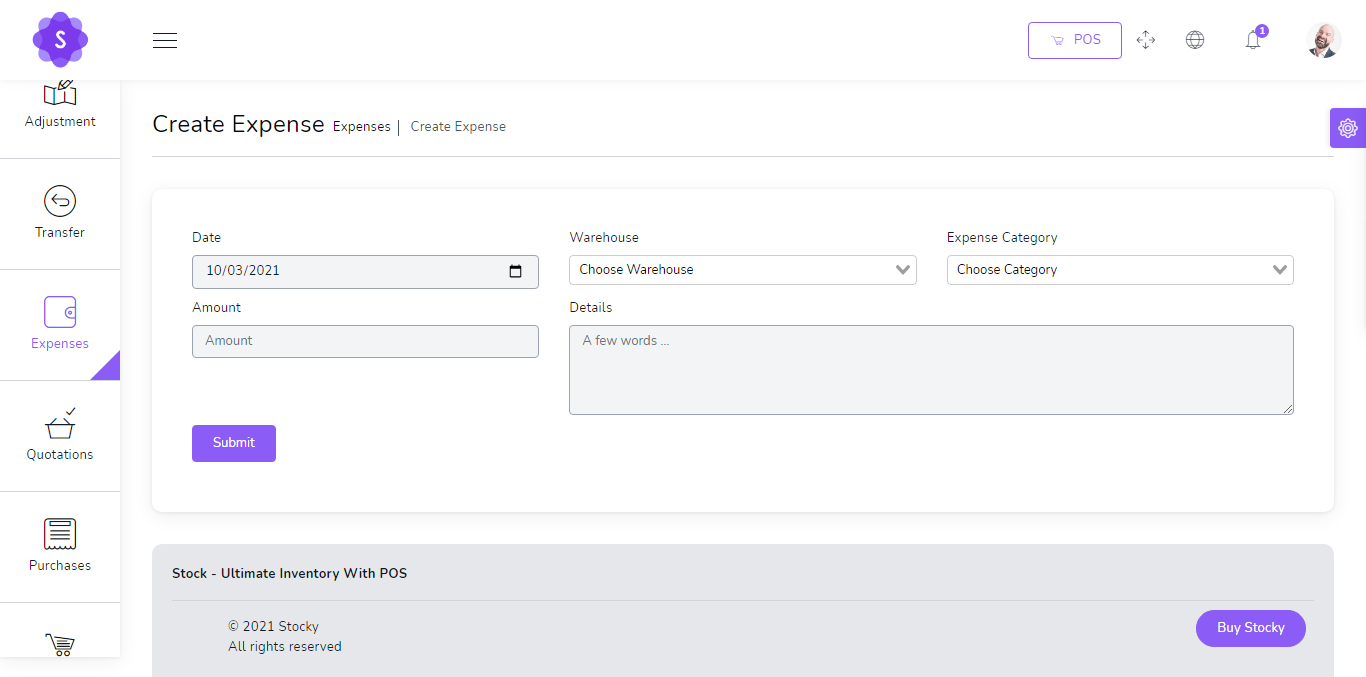Open the date picker calendar icon

(516, 271)
